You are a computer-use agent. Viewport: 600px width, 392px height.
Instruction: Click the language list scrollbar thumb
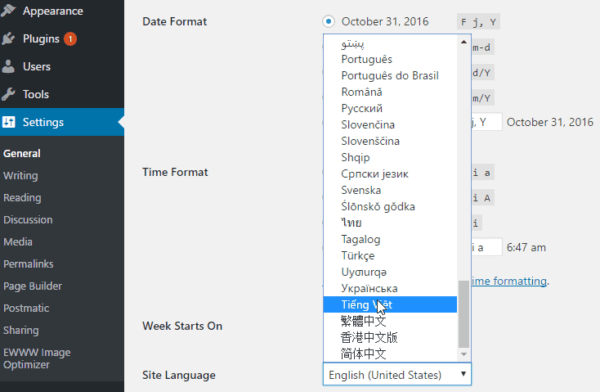464,314
